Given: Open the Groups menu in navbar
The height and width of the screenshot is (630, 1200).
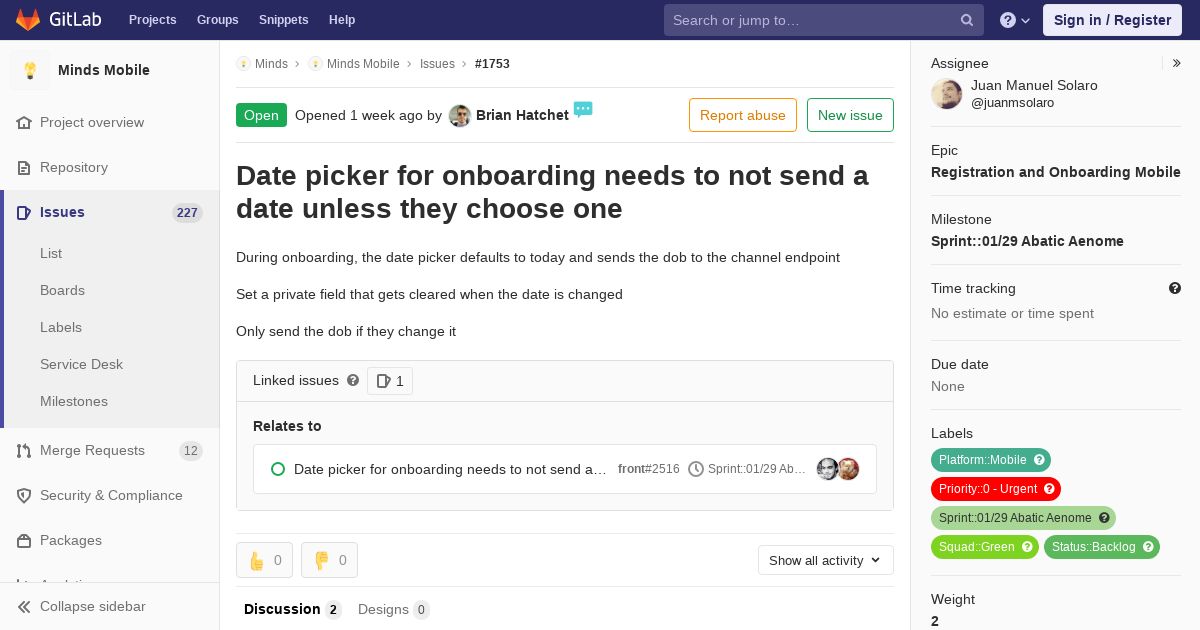Looking at the screenshot, I should click(217, 20).
